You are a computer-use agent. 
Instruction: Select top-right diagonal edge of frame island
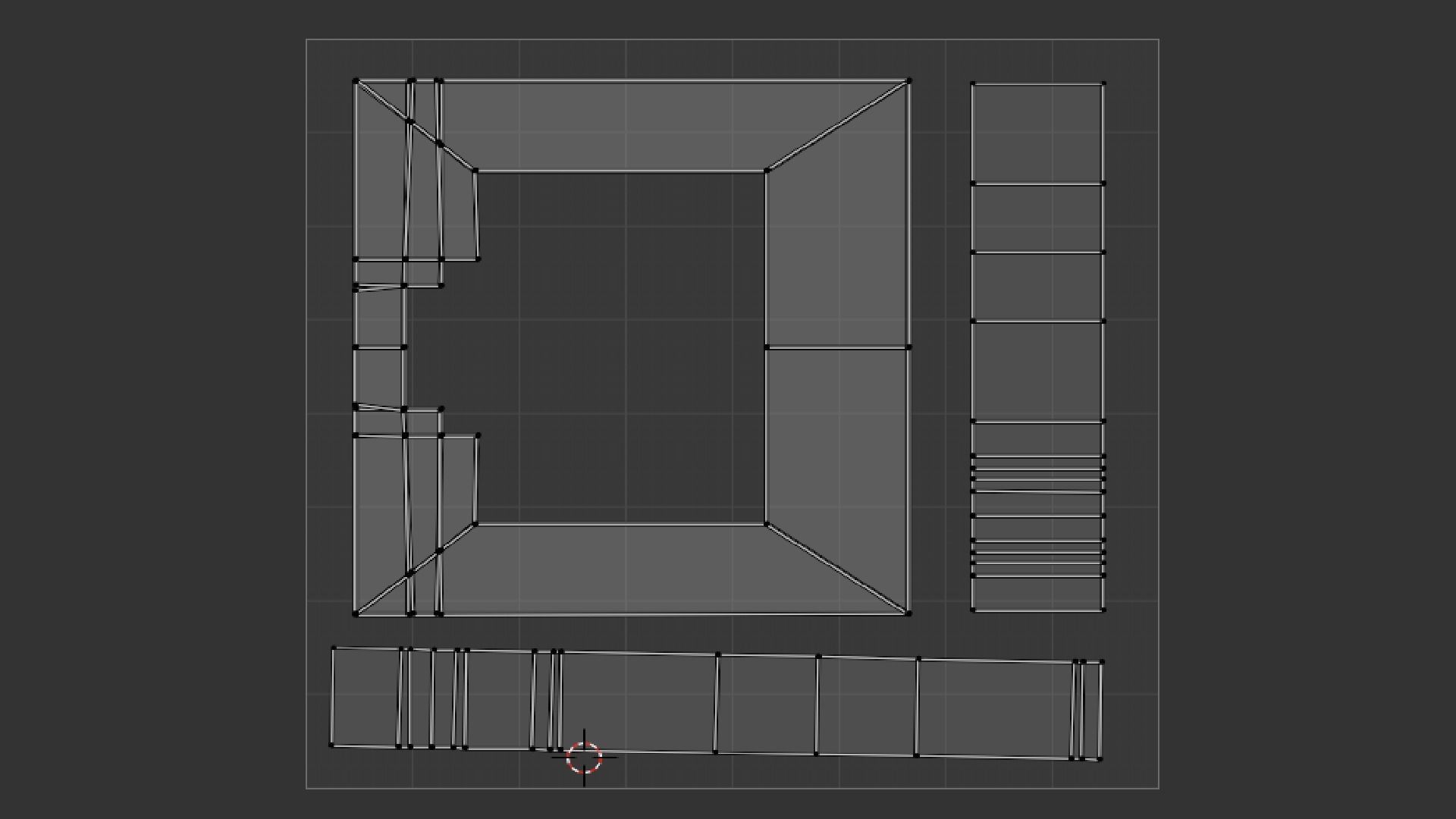pyautogui.click(x=837, y=126)
